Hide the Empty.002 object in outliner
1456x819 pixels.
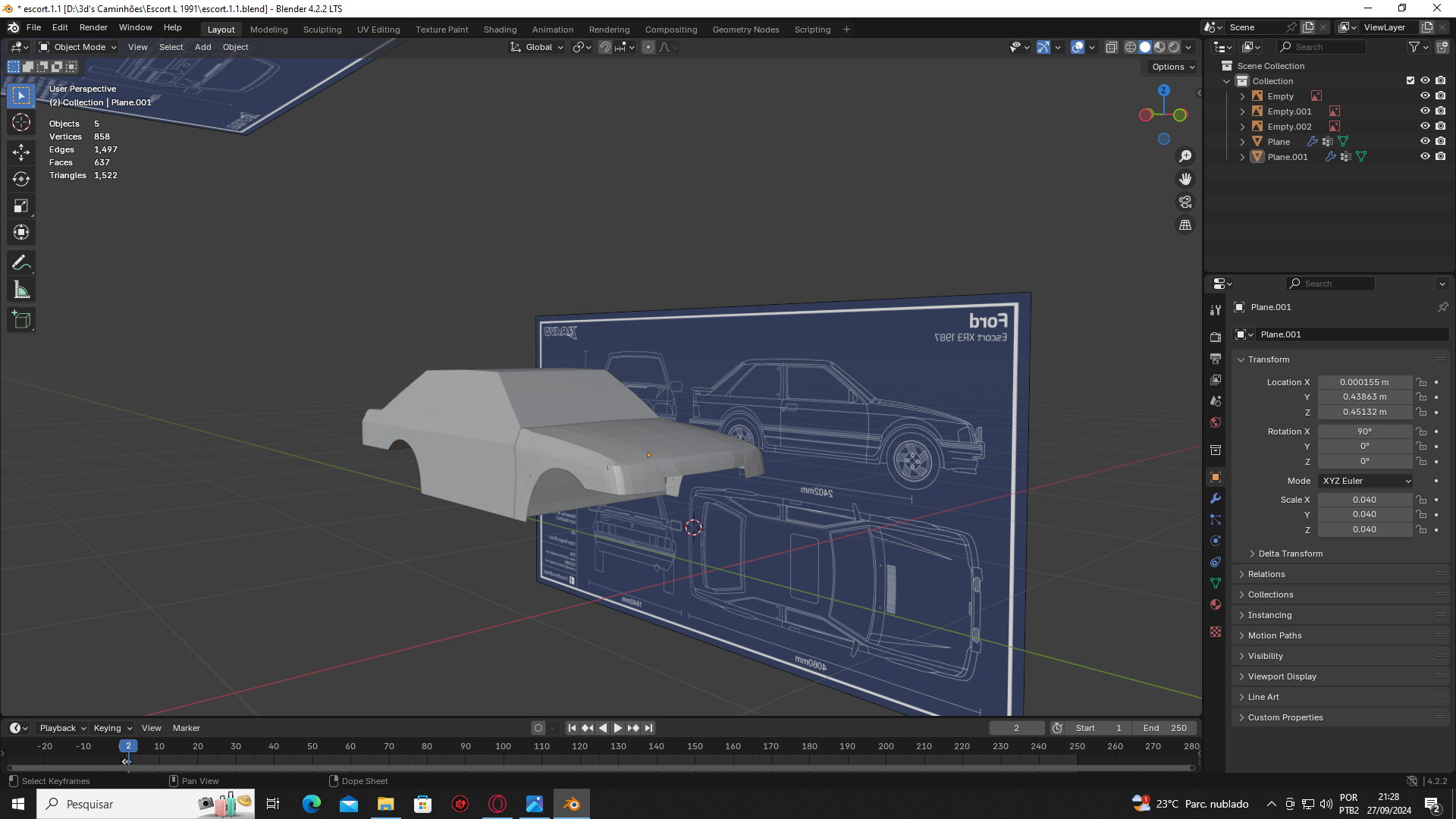[1425, 126]
